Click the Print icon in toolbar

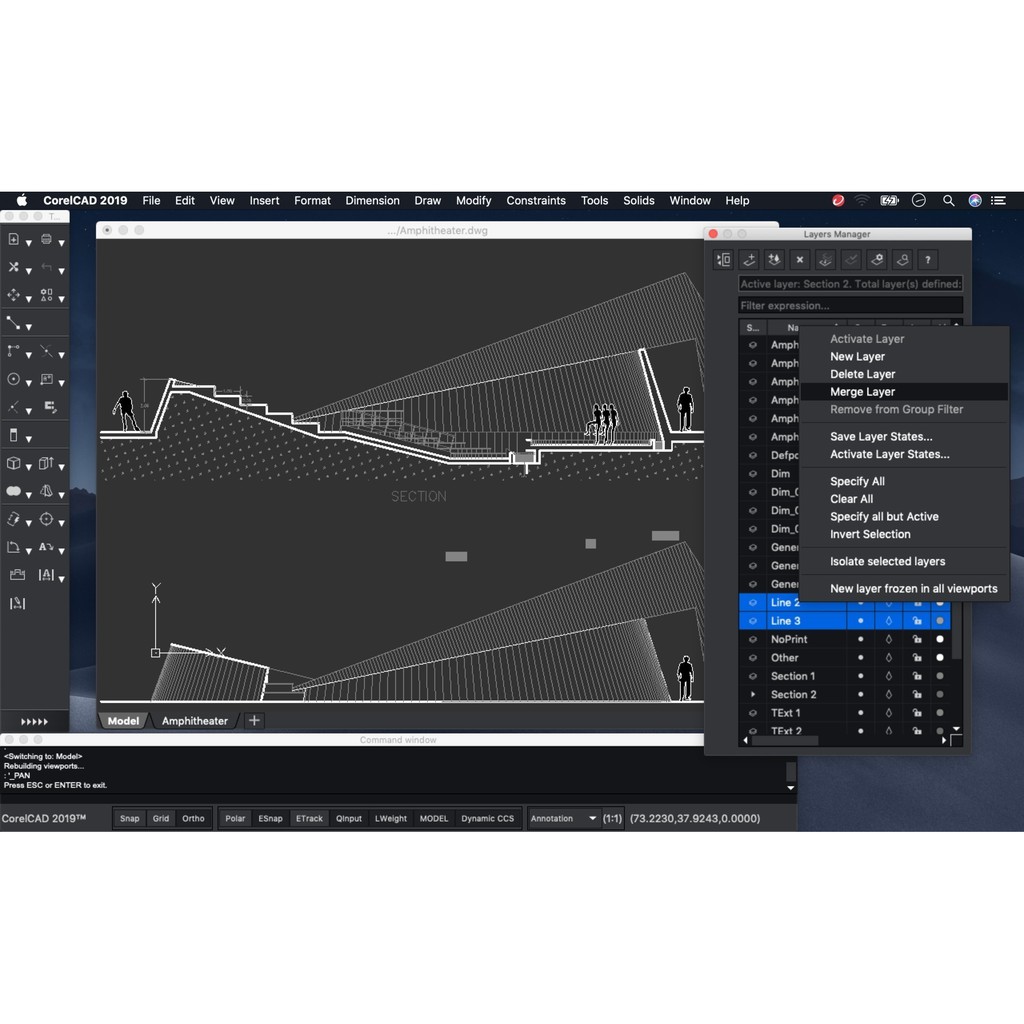click(46, 239)
